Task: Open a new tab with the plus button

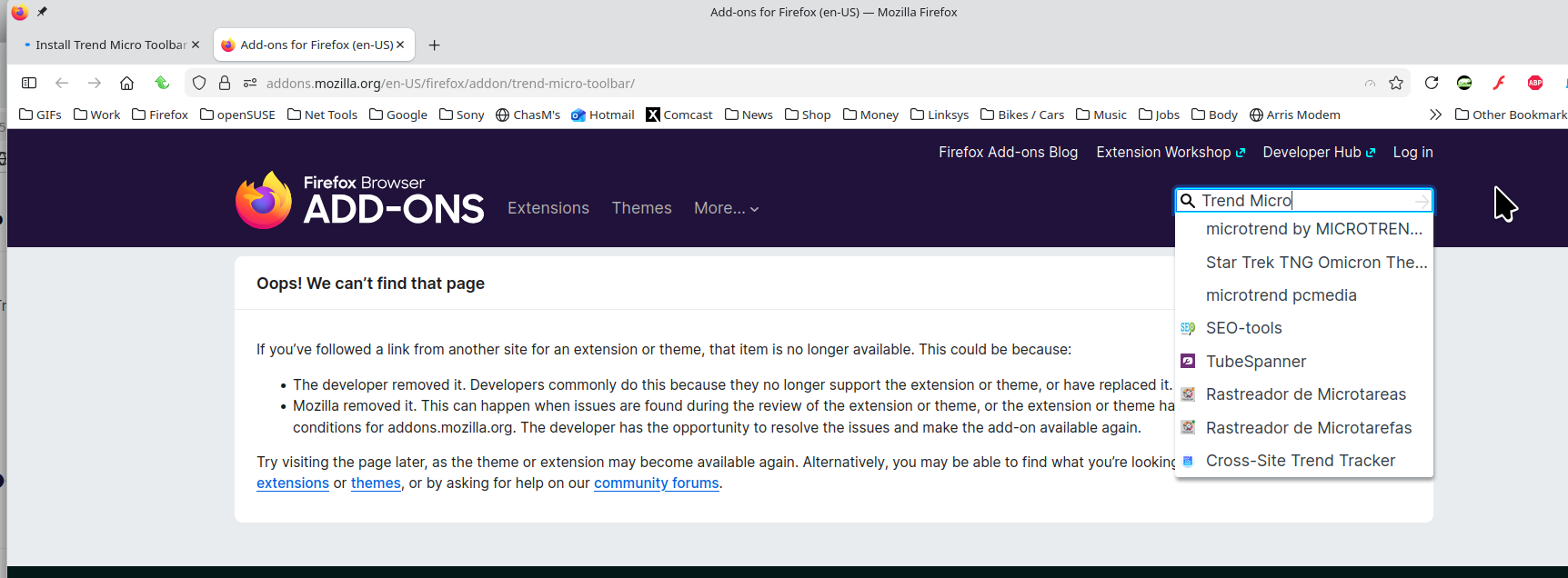Action: tap(435, 45)
